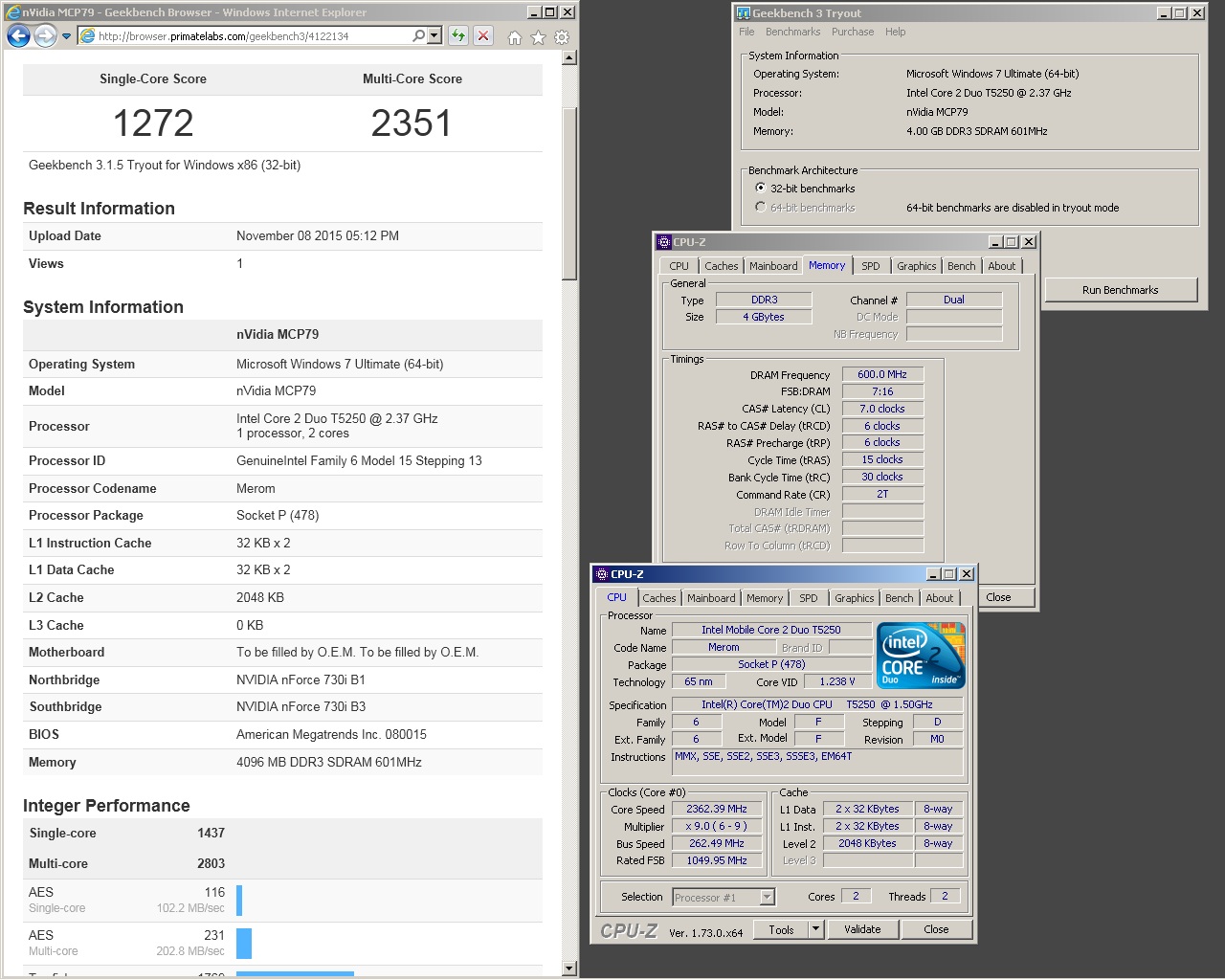Screen dimensions: 1225x980
Task: Expand the Tools dropdown arrow in CPU-Z
Action: pyautogui.click(x=815, y=929)
